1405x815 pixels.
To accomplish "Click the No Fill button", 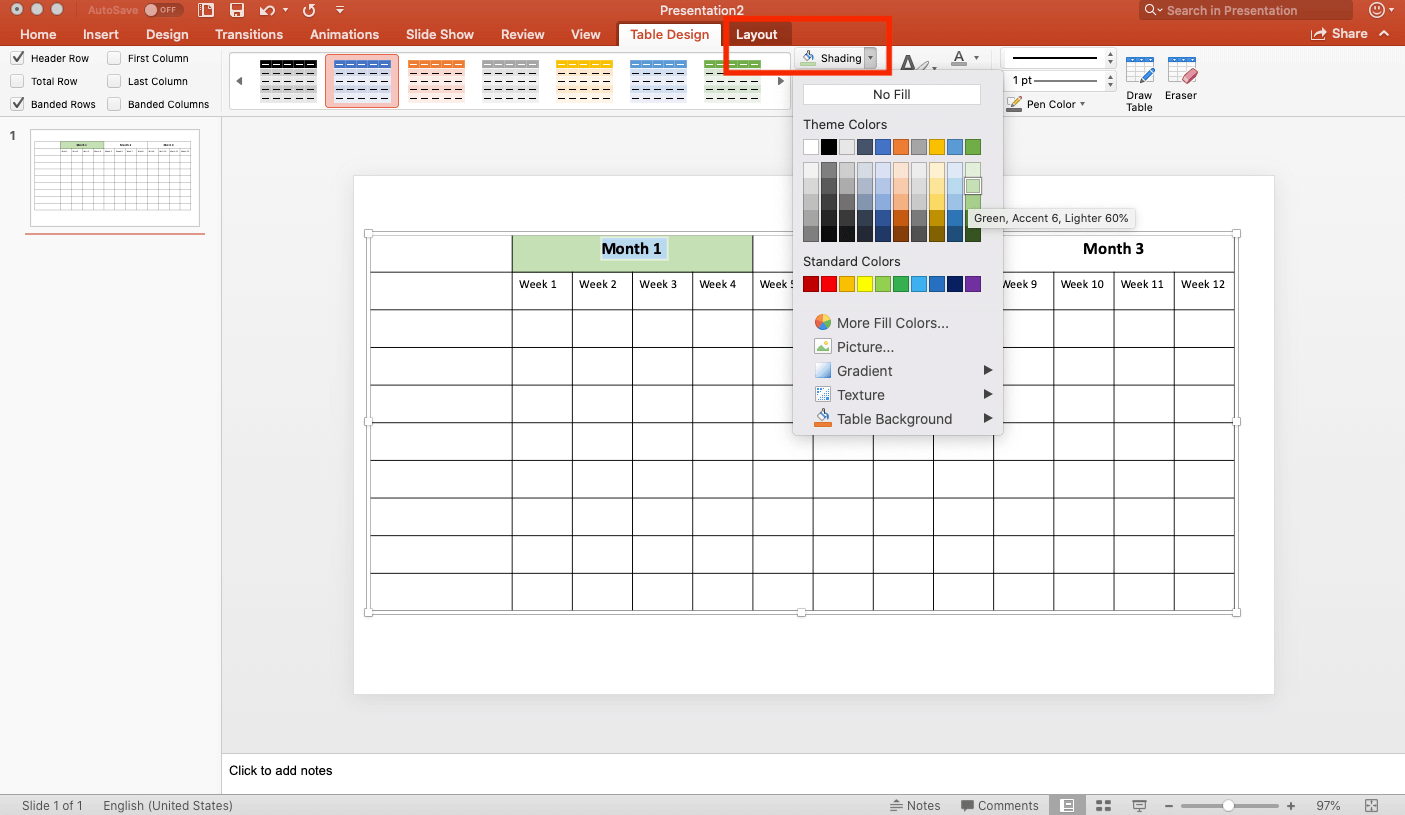I will [891, 94].
